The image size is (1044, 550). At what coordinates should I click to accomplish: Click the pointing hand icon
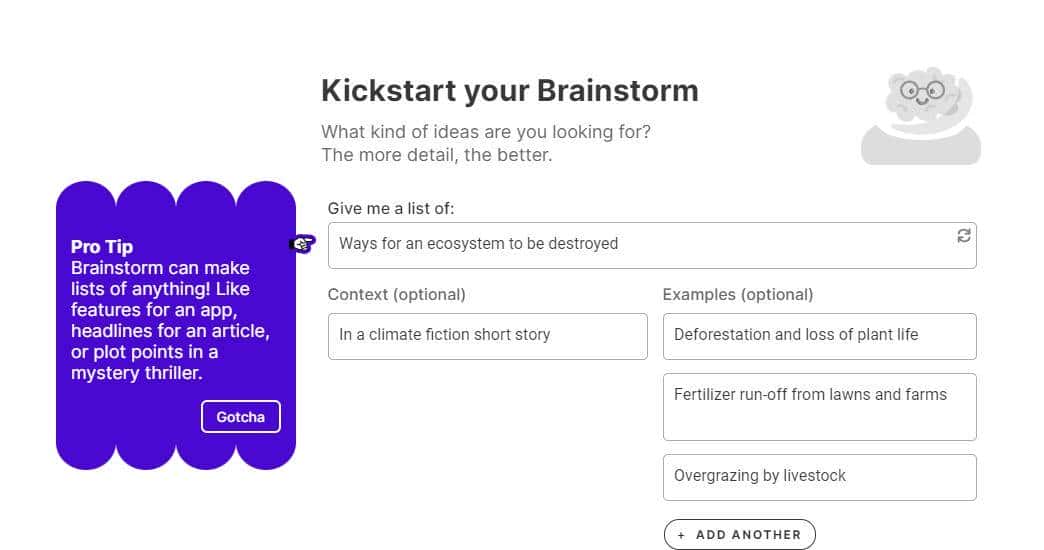[x=302, y=243]
